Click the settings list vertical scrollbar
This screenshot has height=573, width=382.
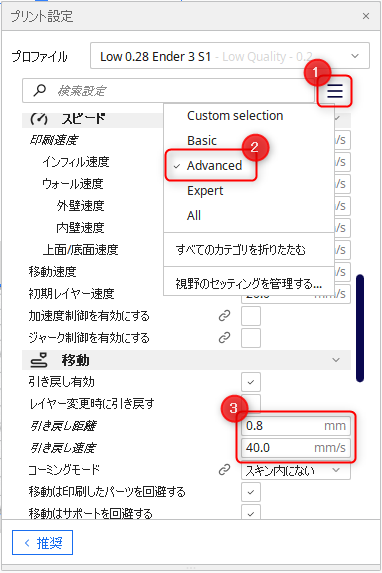click(360, 328)
